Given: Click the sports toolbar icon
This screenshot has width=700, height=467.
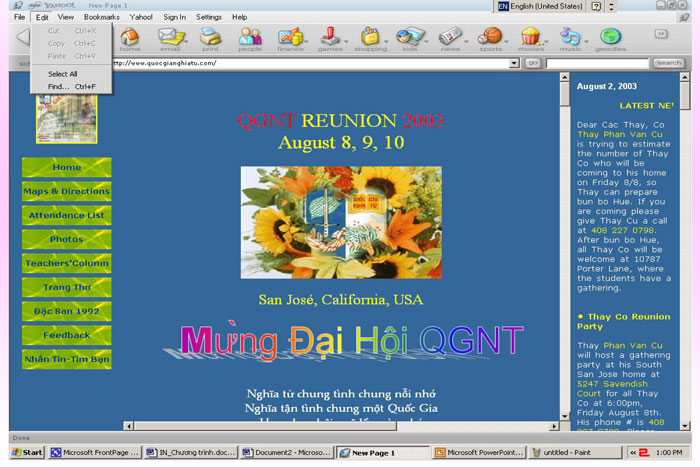Looking at the screenshot, I should coord(490,39).
